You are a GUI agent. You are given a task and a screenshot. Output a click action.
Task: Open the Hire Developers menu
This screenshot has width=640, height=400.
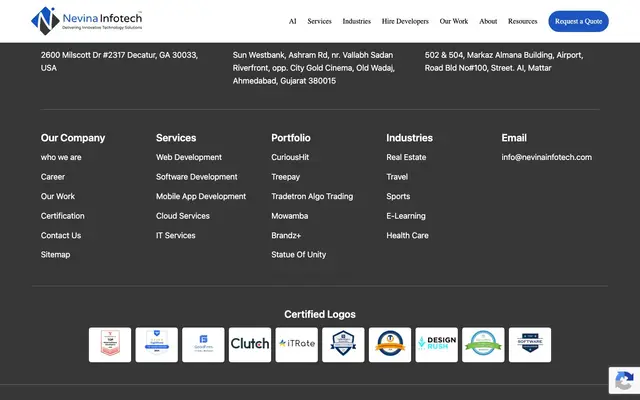405,21
